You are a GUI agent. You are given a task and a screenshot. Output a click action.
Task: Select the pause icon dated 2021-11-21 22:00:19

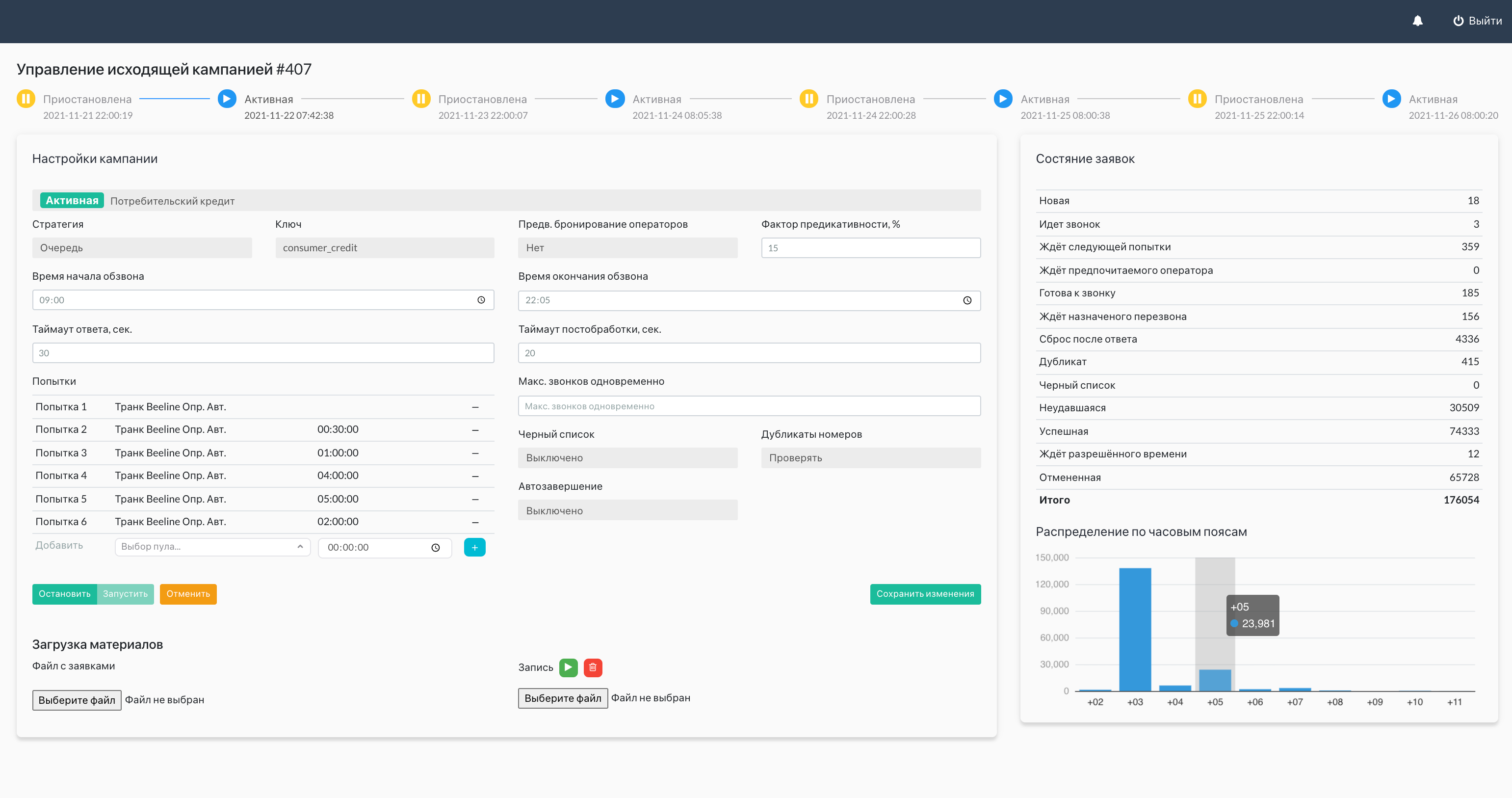[x=26, y=98]
